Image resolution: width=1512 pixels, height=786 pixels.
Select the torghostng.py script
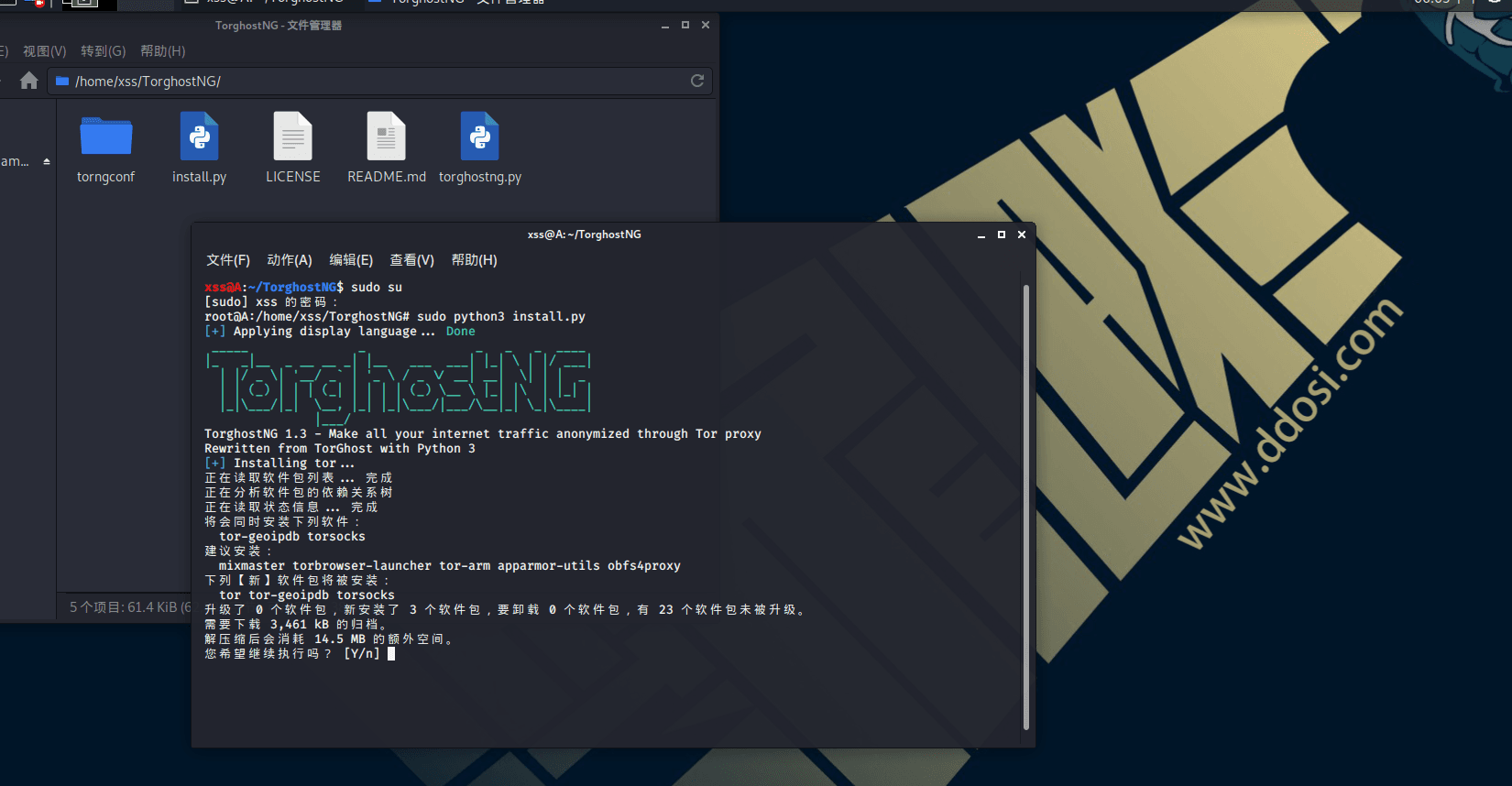pyautogui.click(x=480, y=149)
